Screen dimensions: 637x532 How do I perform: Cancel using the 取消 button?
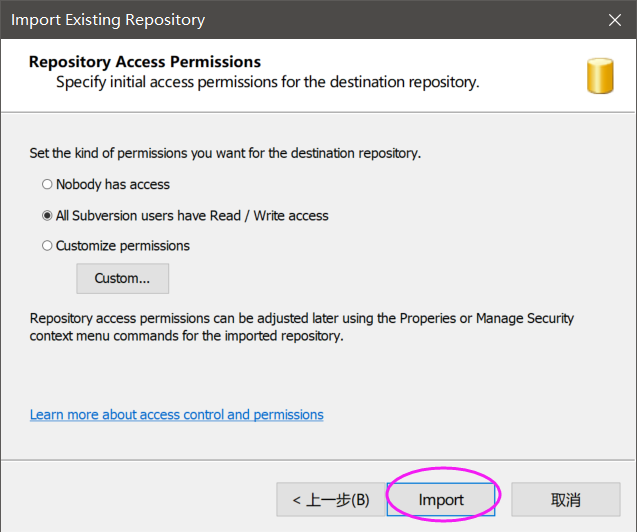tap(566, 500)
